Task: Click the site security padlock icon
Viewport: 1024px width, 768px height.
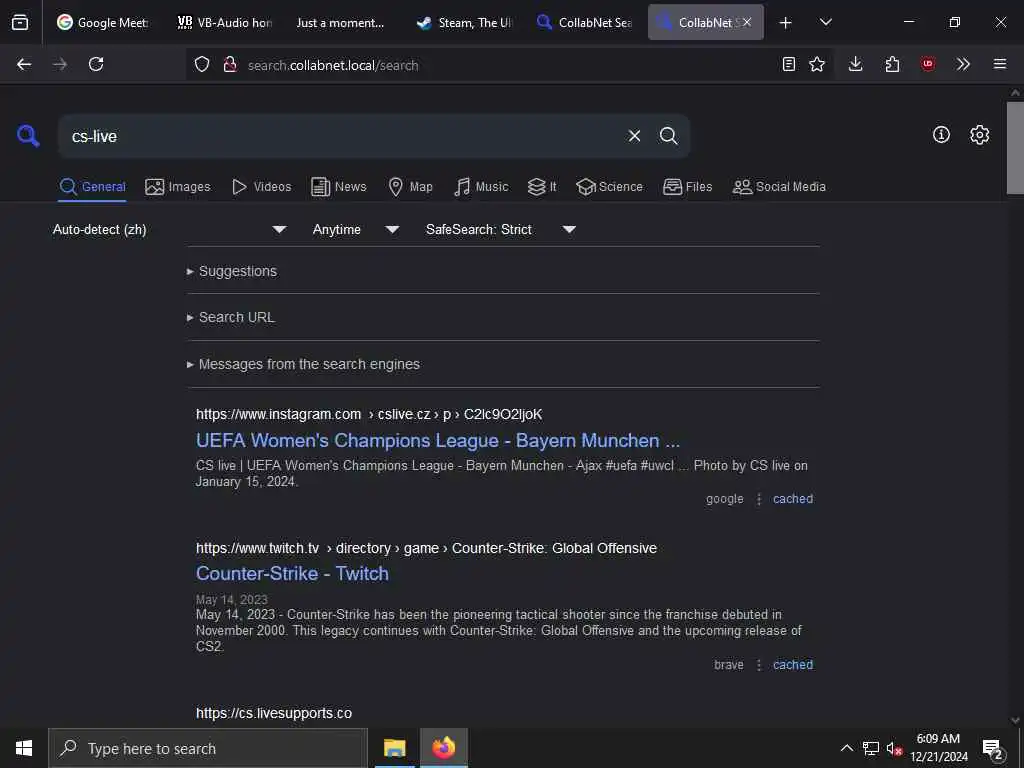Action: coord(230,64)
